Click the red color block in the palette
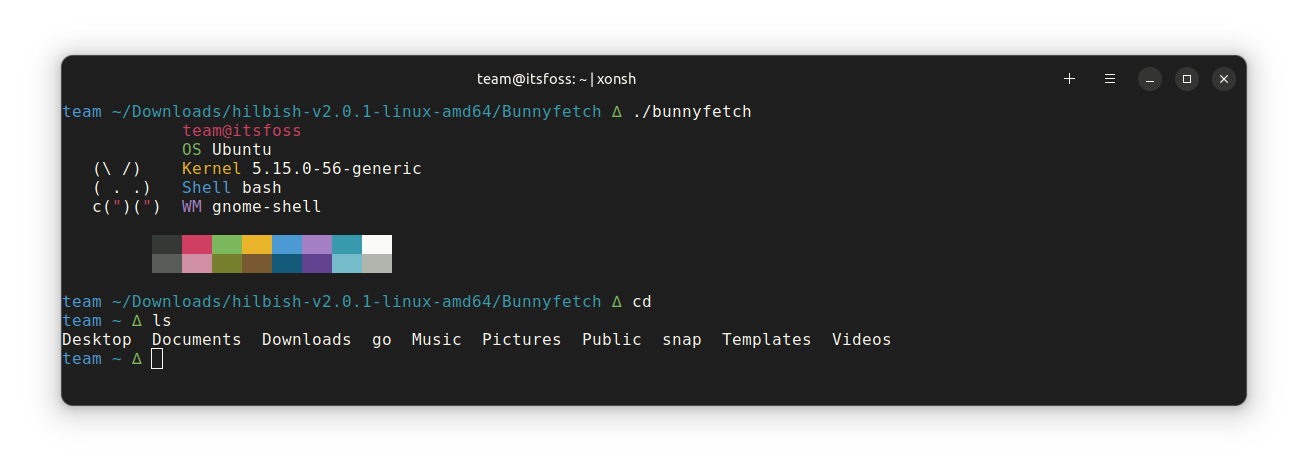Screen dimensions: 1308x473 click(x=197, y=245)
